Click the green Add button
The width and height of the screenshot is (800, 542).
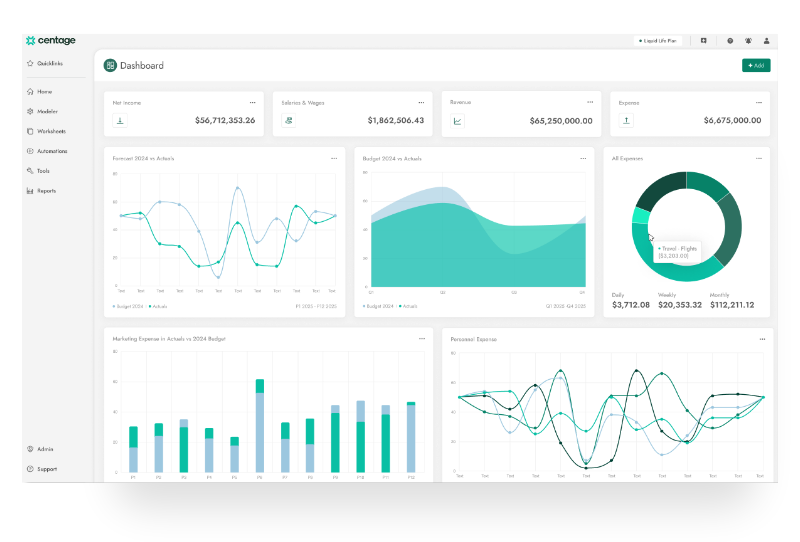pos(756,65)
